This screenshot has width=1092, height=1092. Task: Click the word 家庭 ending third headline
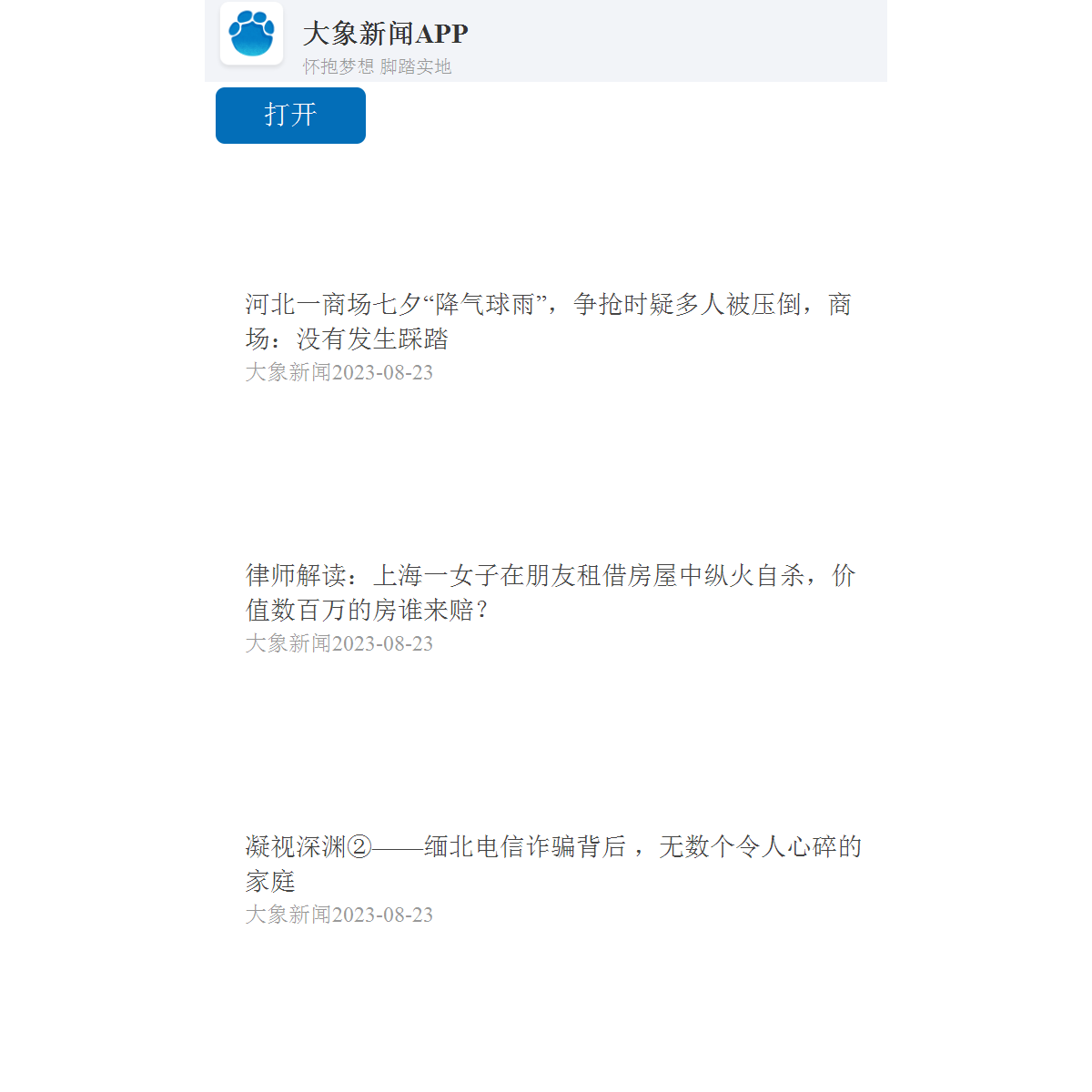click(270, 881)
